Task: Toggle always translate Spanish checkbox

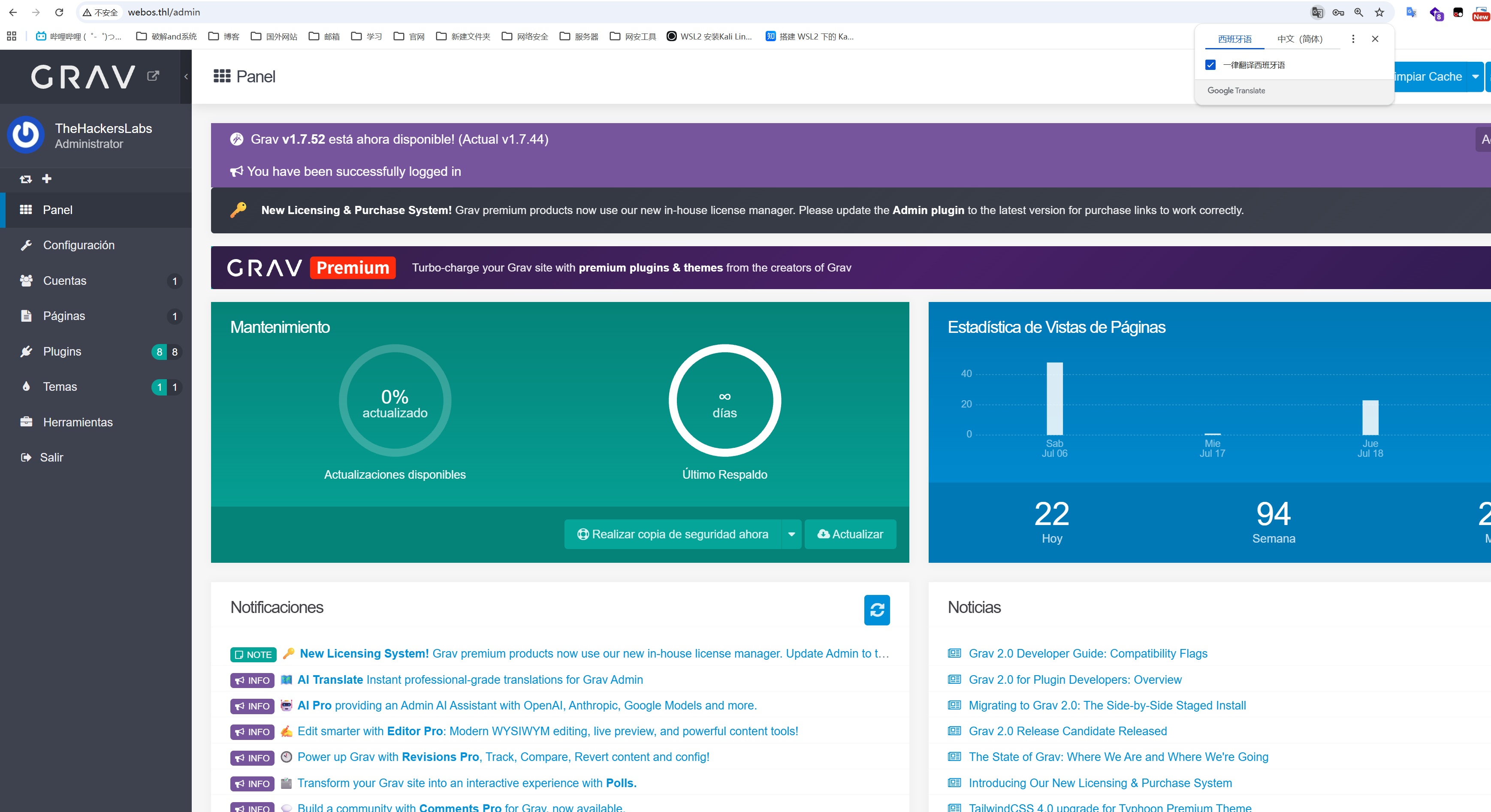Action: 1210,65
